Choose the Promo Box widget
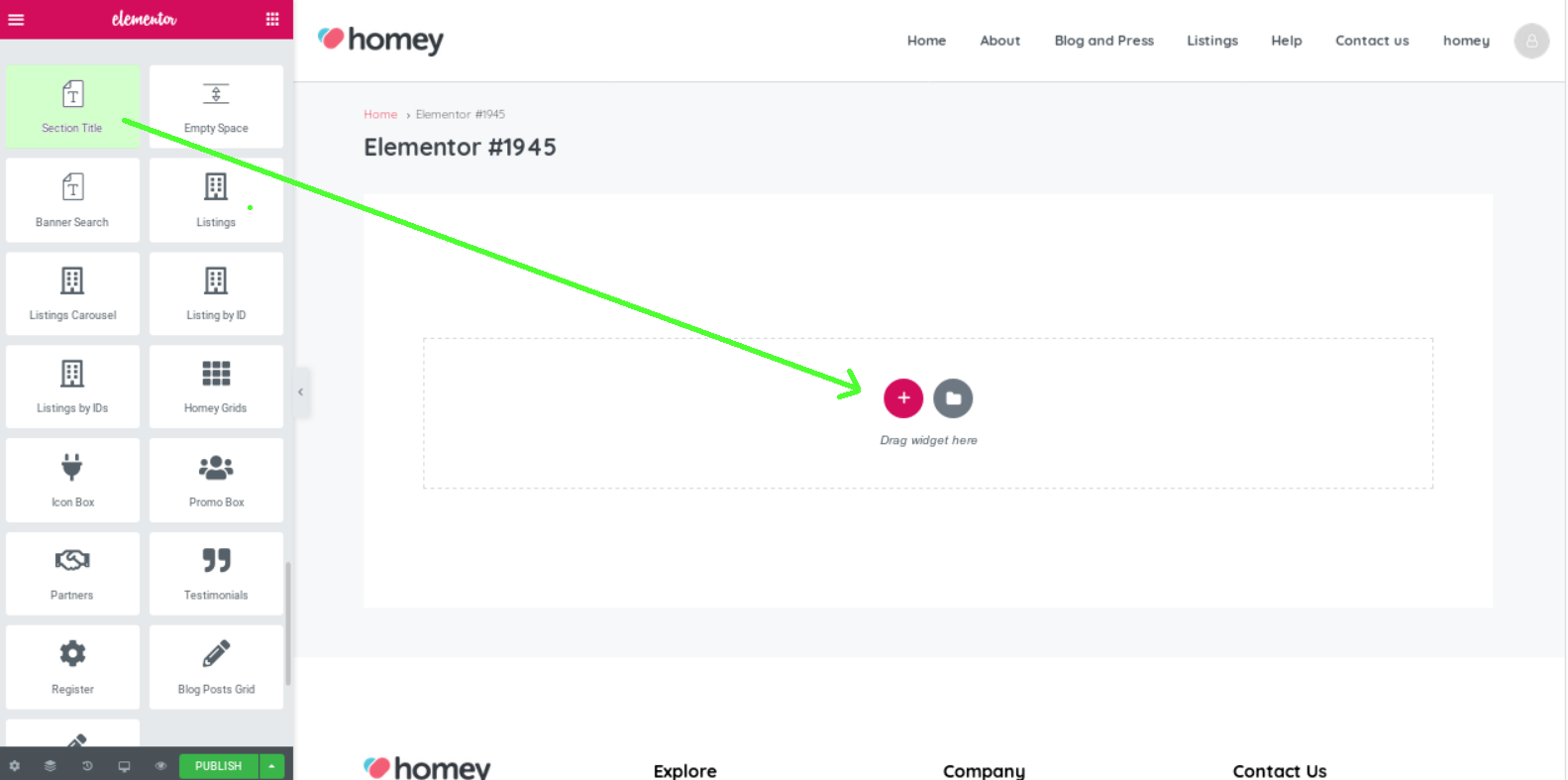This screenshot has height=780, width=1568. point(216,480)
